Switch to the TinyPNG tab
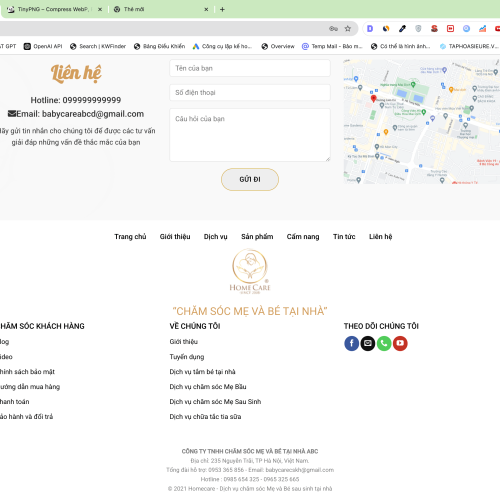Image resolution: width=500 pixels, height=500 pixels. [55, 9]
